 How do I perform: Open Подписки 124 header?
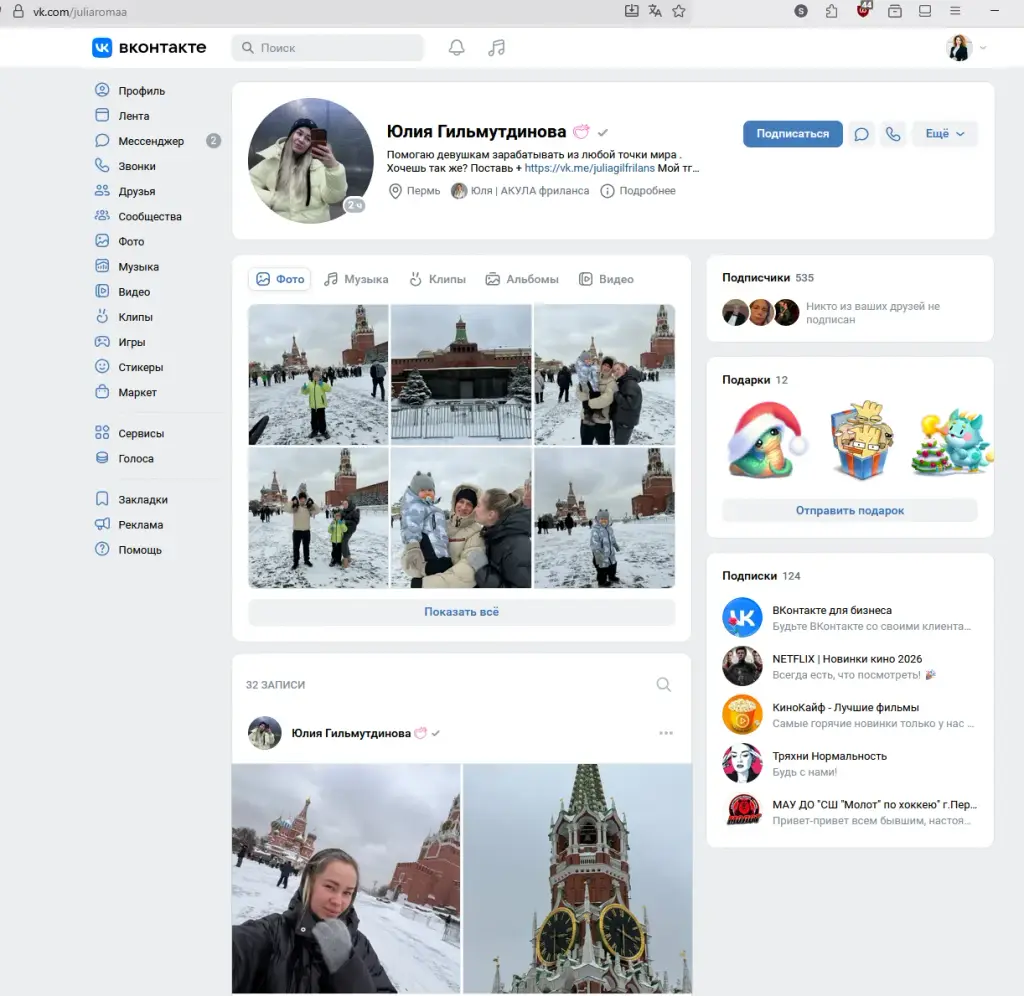(761, 575)
